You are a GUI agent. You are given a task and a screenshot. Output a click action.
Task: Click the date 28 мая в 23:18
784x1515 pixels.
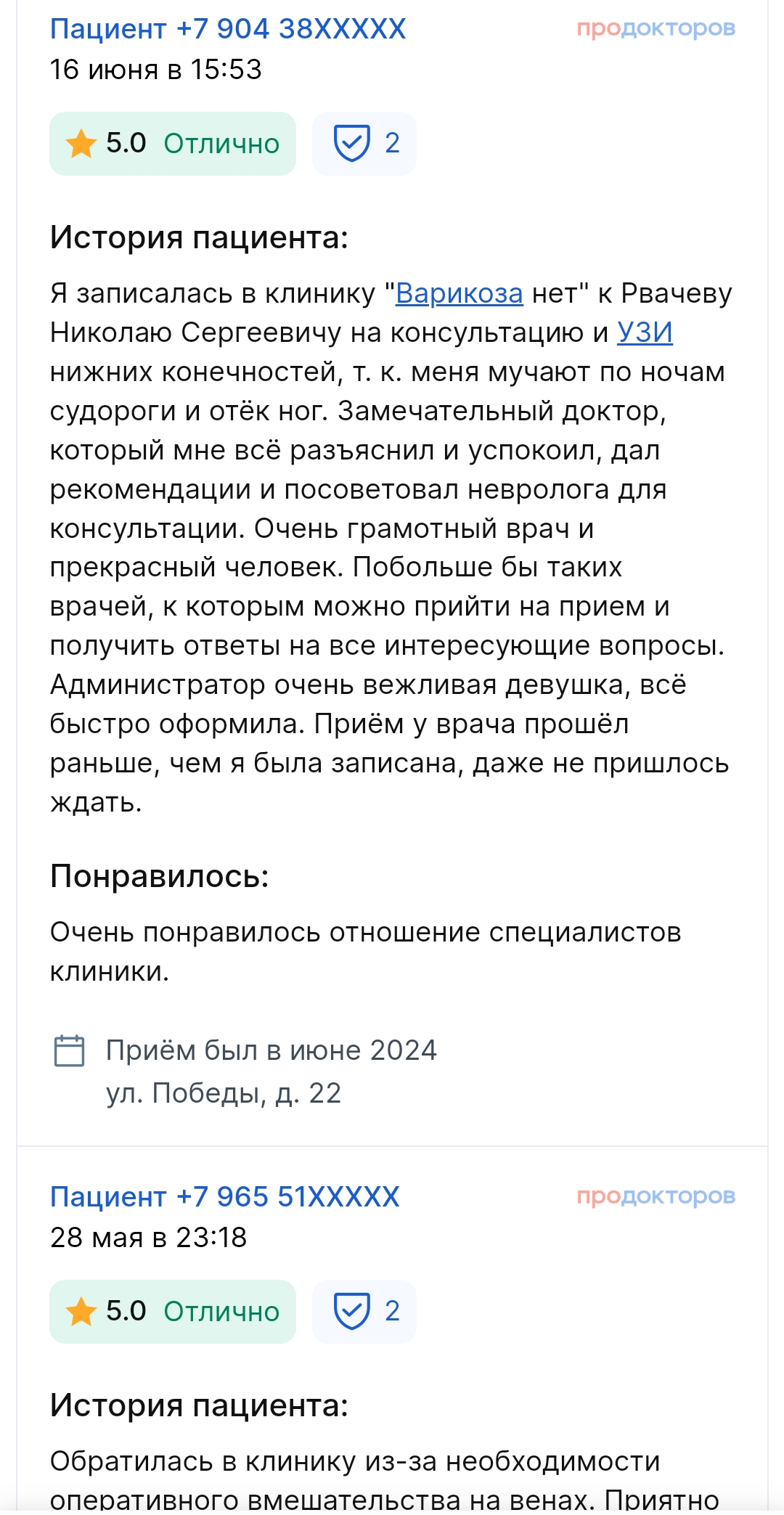tap(148, 1238)
